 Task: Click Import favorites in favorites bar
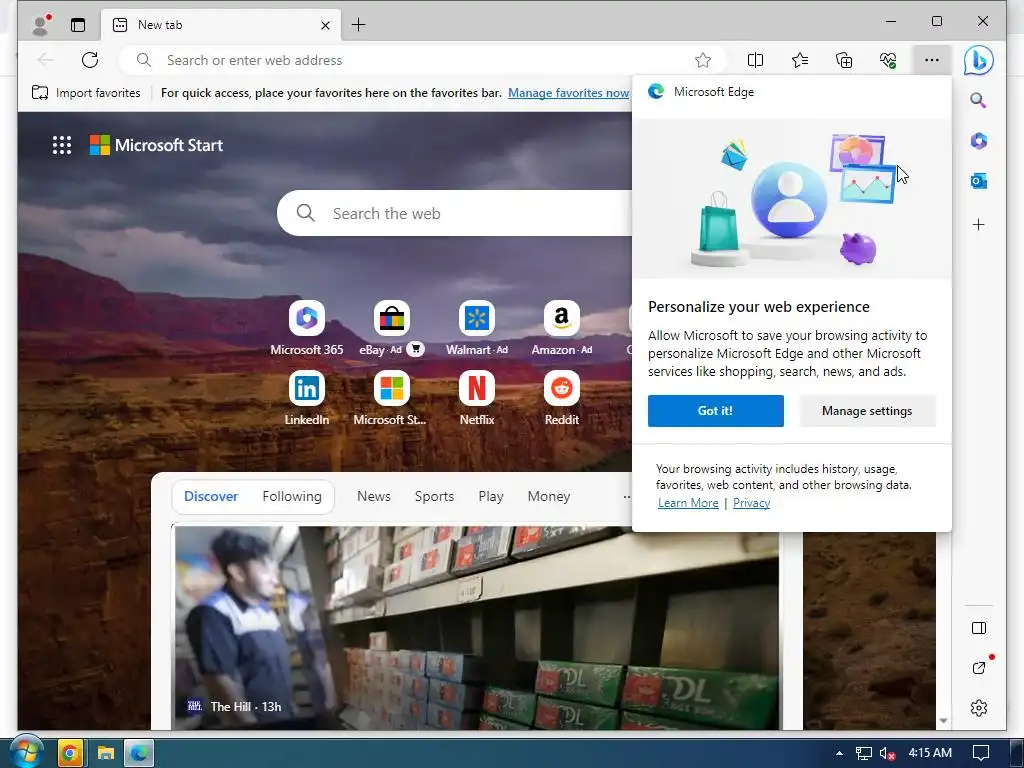pos(86,93)
